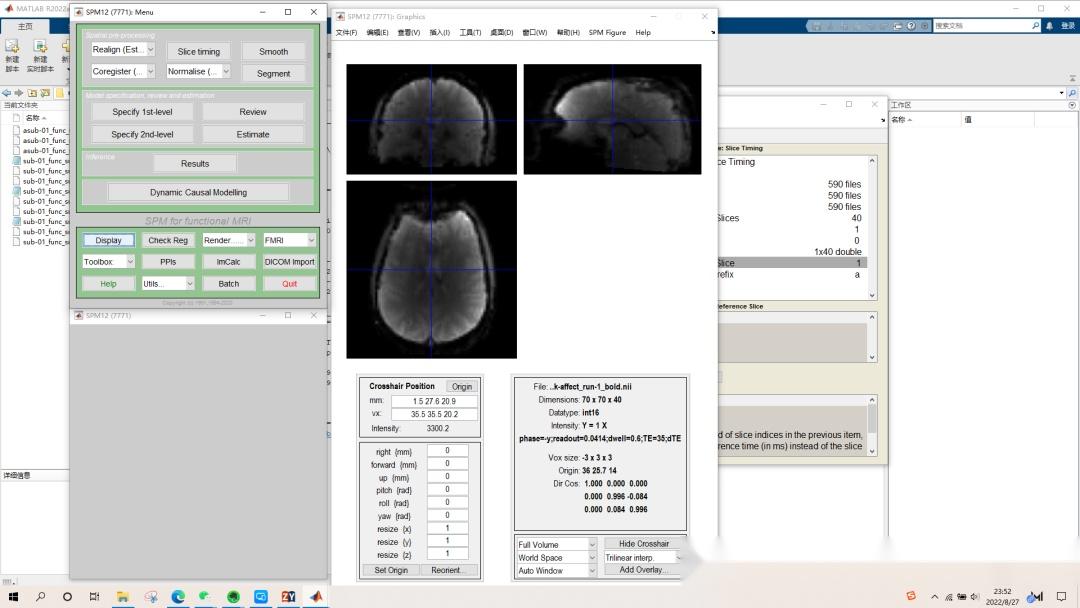This screenshot has width=1080, height=608.
Task: Open the SPM Figure menu
Action: pyautogui.click(x=607, y=32)
